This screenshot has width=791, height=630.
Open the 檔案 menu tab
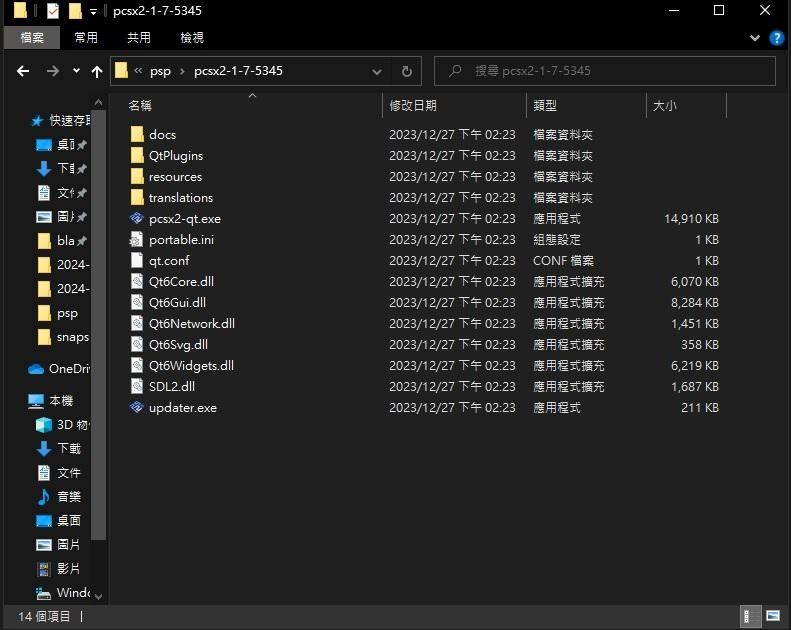pos(32,38)
